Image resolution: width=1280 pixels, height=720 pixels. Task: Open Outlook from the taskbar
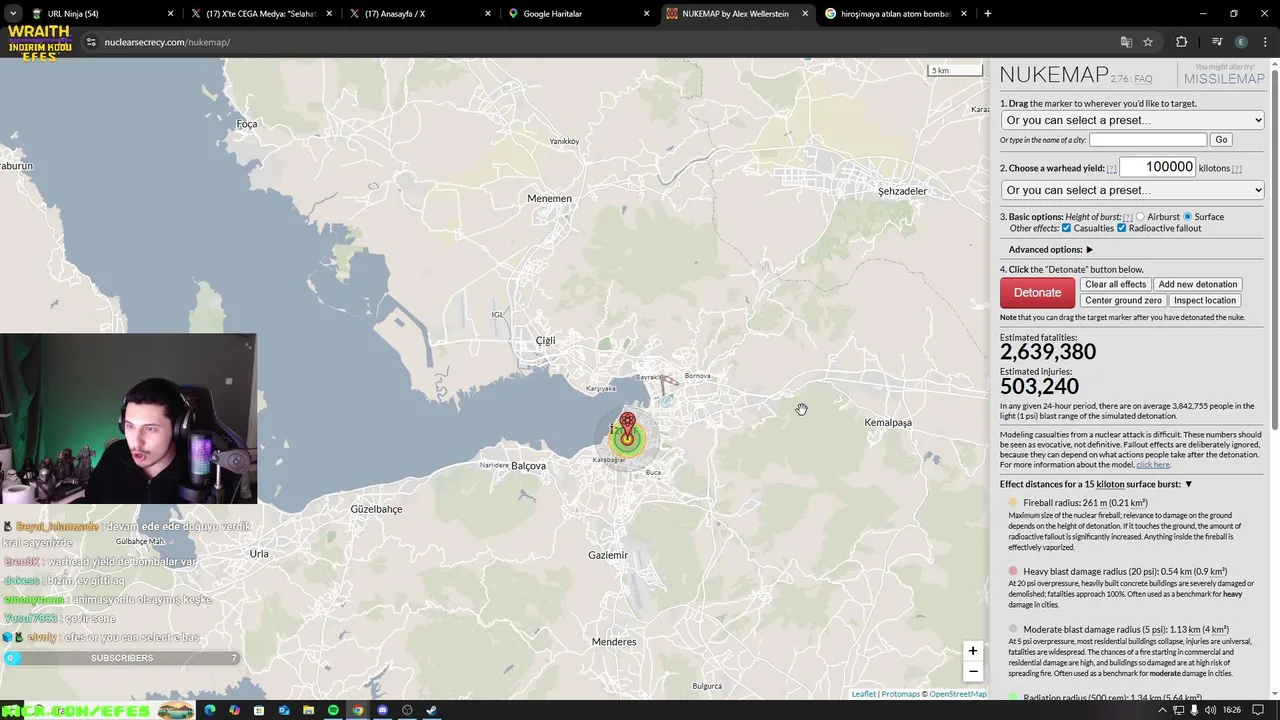pyautogui.click(x=284, y=710)
